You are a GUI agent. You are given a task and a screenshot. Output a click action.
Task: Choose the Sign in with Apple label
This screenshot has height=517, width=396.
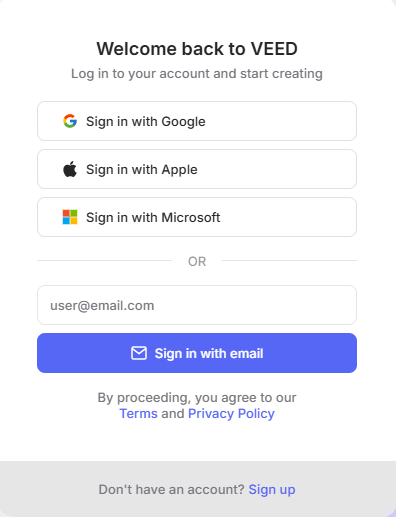tap(142, 170)
